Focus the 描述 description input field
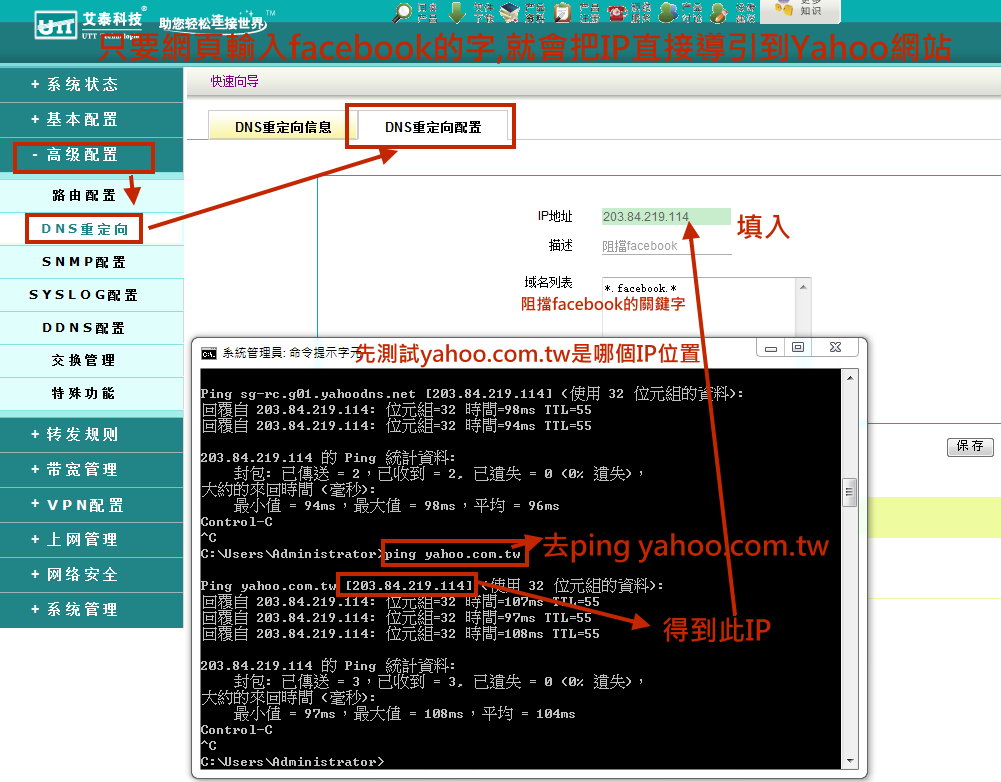1001x782 pixels. (666, 246)
